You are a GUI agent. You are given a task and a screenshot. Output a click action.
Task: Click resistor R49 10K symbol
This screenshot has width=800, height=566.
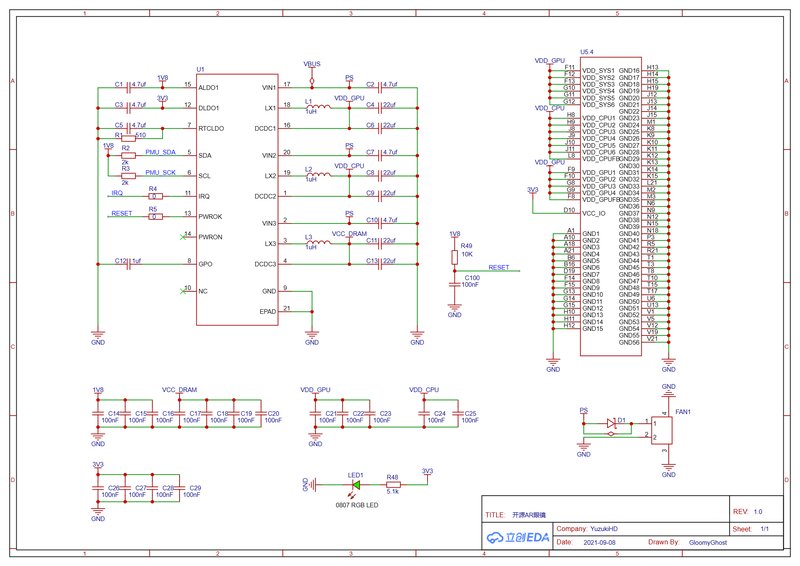(x=454, y=258)
